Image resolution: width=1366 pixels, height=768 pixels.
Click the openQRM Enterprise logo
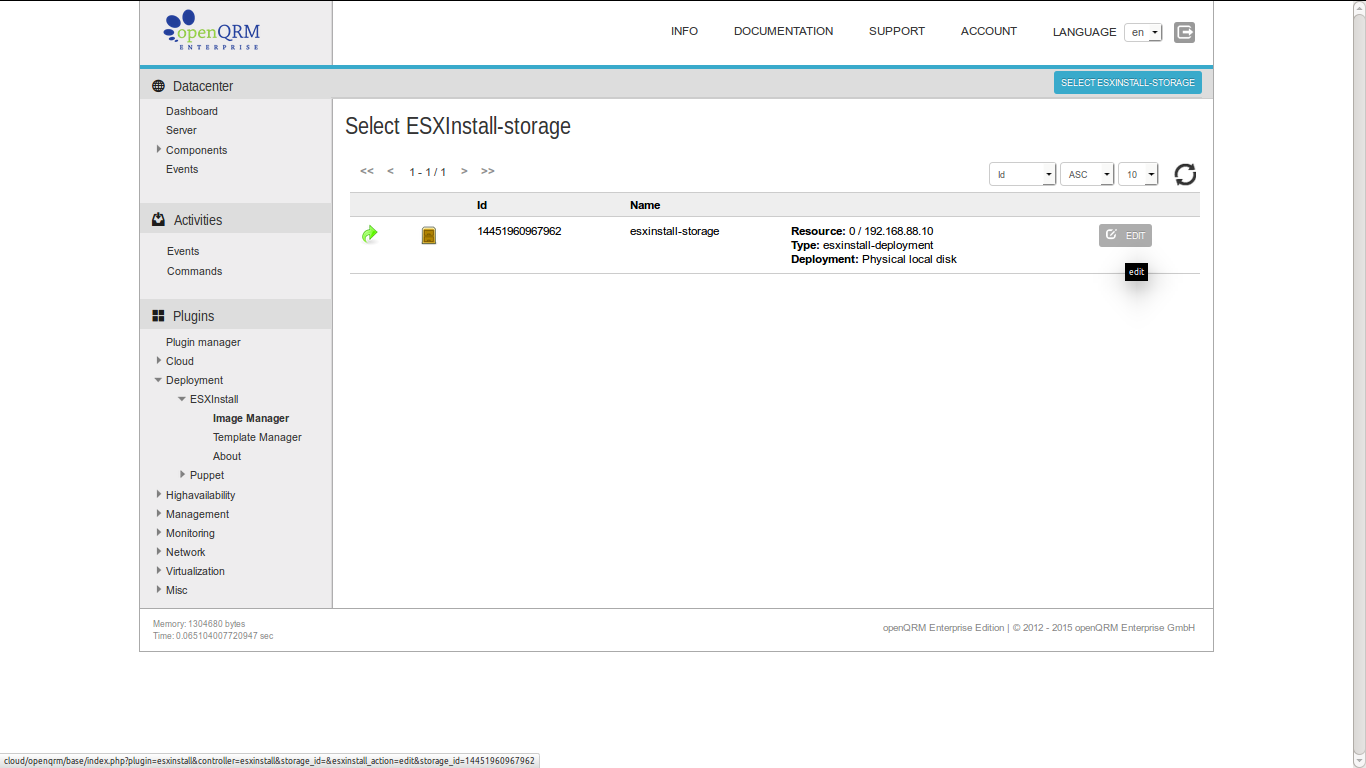(211, 31)
